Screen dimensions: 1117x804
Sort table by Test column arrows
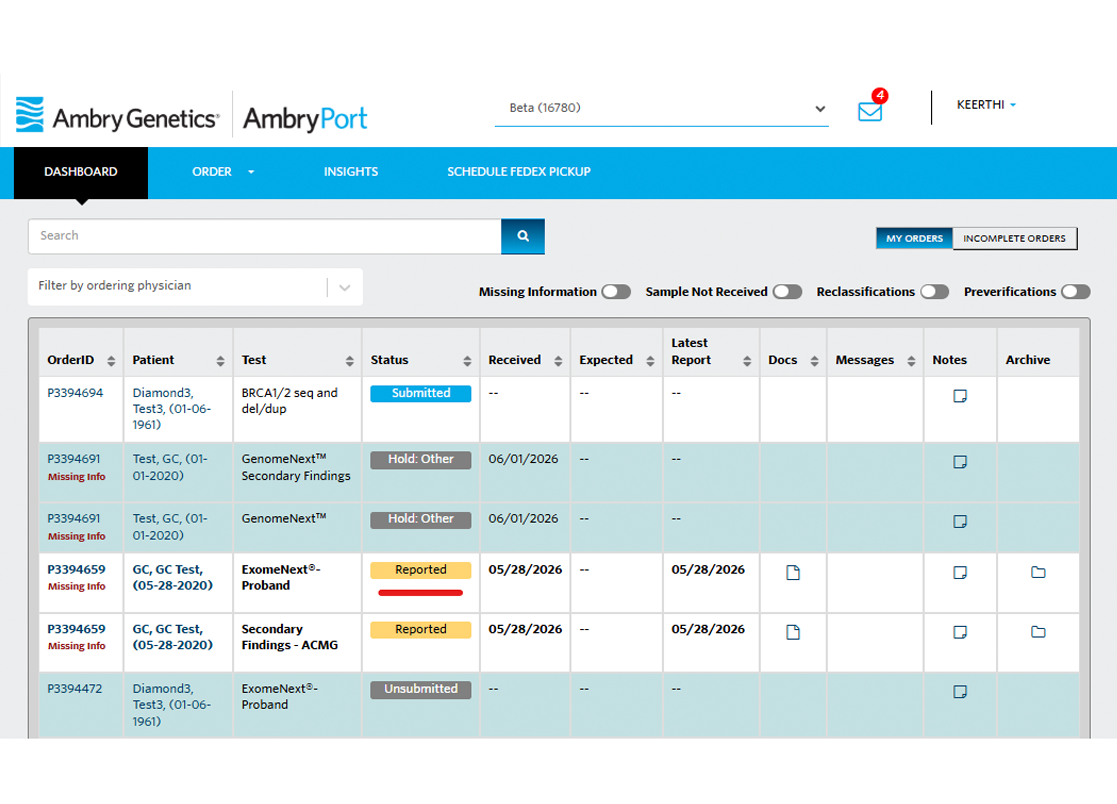tap(349, 361)
